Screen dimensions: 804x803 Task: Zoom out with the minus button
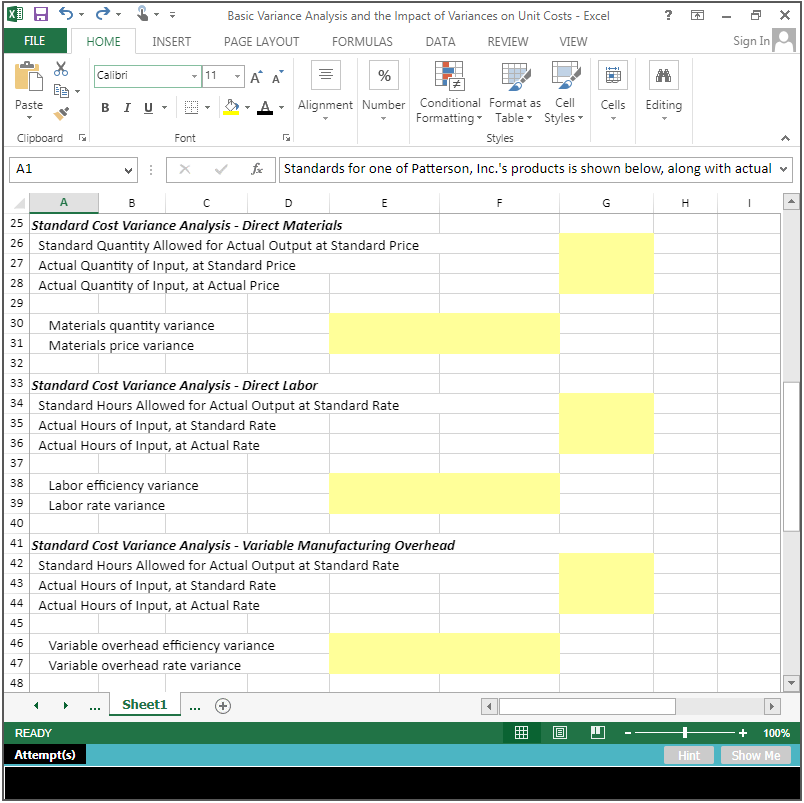coord(628,733)
